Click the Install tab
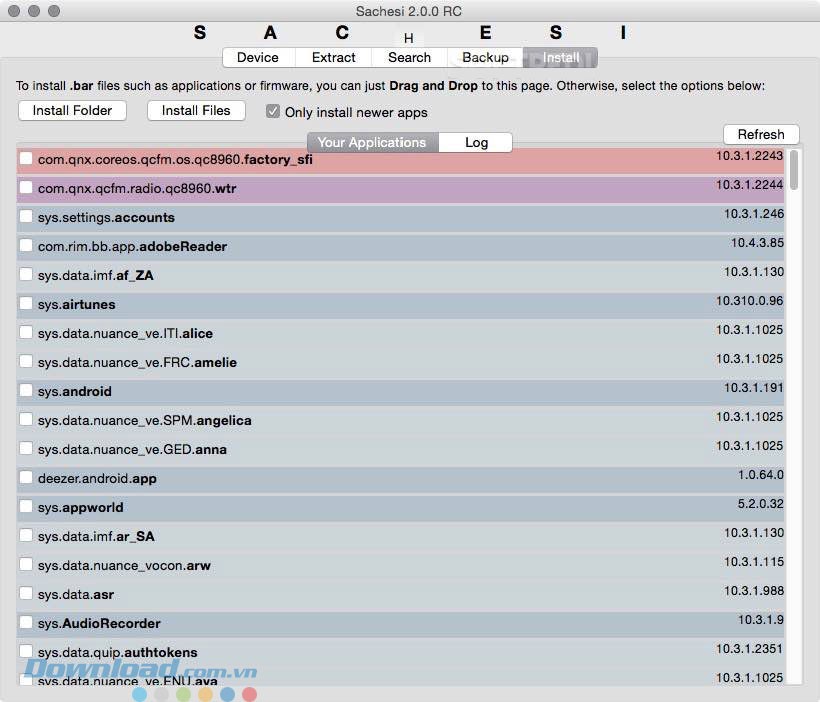 pos(561,58)
